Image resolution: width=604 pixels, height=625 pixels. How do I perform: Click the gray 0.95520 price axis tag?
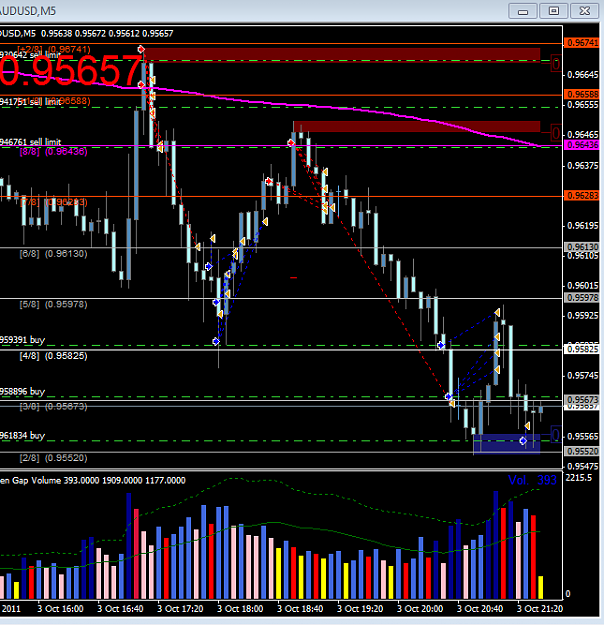click(582, 451)
